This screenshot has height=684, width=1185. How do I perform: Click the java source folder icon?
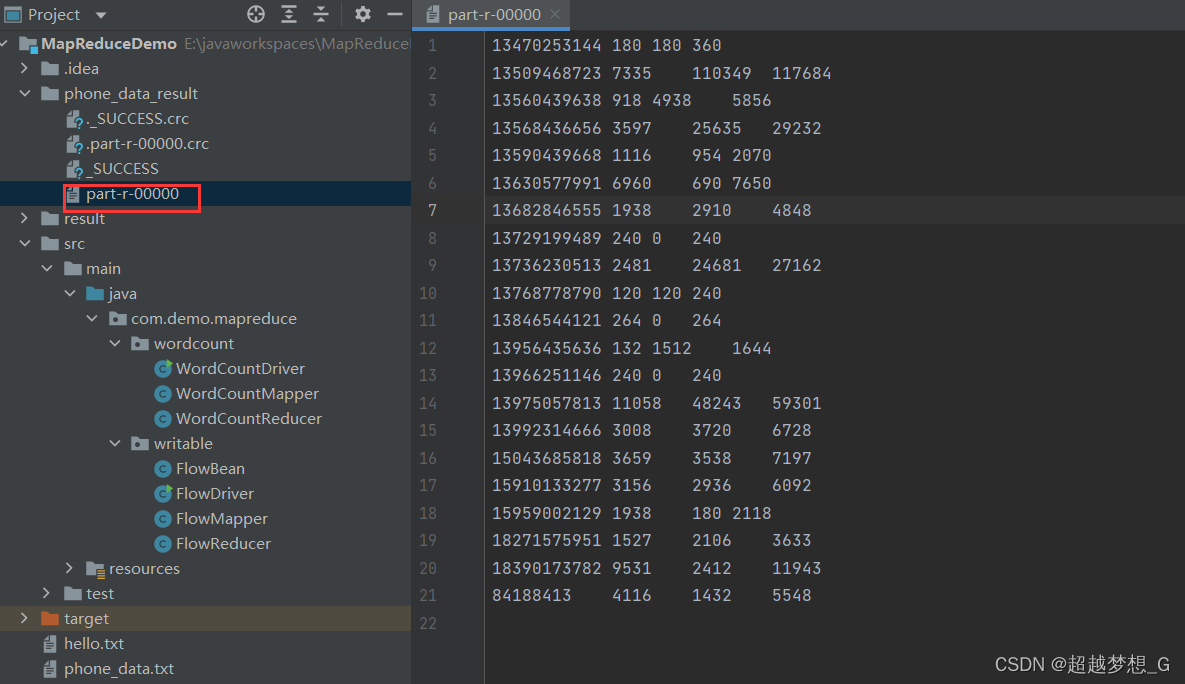tap(94, 293)
